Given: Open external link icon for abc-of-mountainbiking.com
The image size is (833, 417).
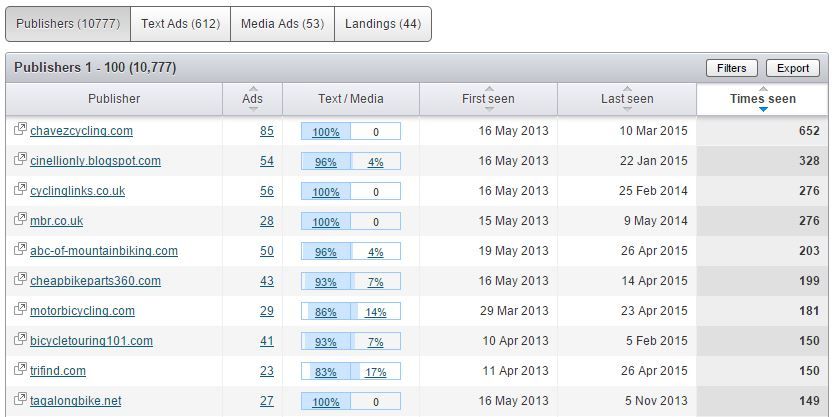Looking at the screenshot, I should 20,249.
